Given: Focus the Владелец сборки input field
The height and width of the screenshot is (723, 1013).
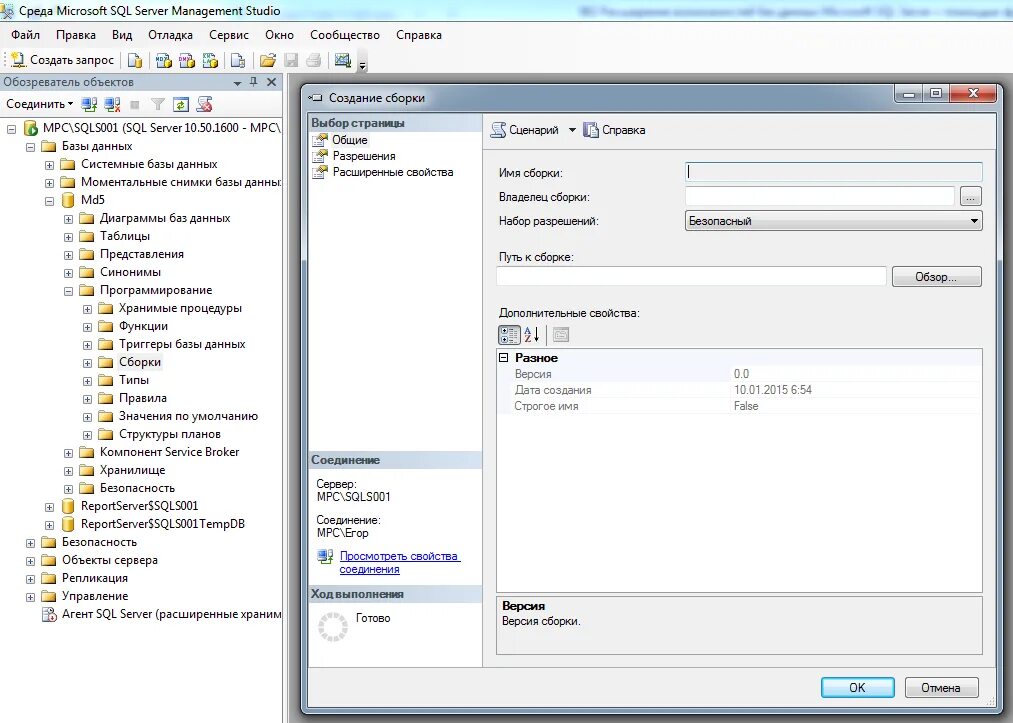Looking at the screenshot, I should [x=819, y=196].
